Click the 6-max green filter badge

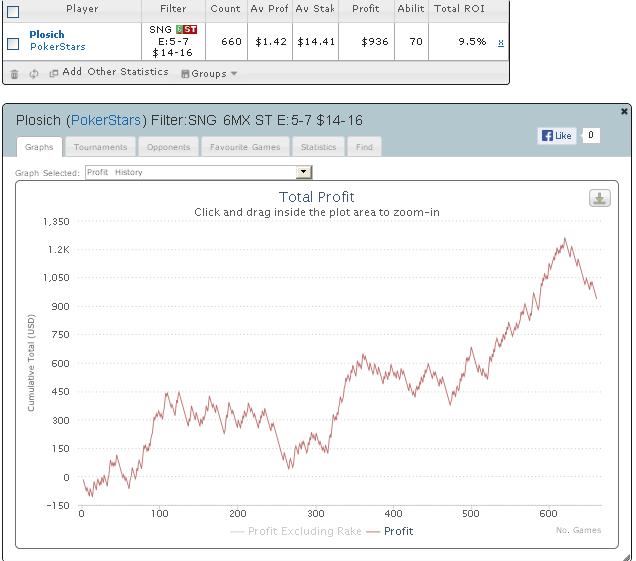179,29
